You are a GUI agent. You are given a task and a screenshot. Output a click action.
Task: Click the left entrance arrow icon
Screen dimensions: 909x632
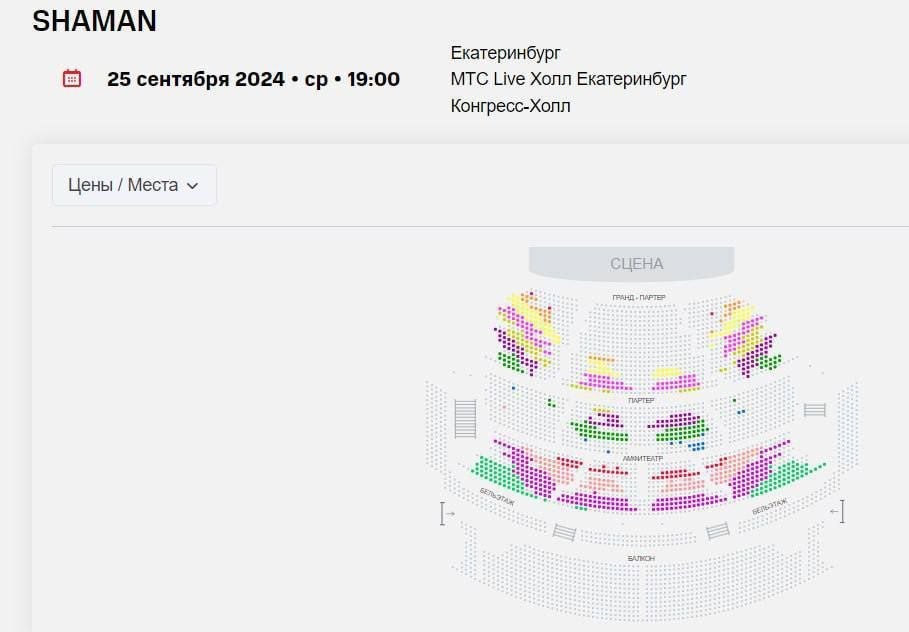pos(446,514)
